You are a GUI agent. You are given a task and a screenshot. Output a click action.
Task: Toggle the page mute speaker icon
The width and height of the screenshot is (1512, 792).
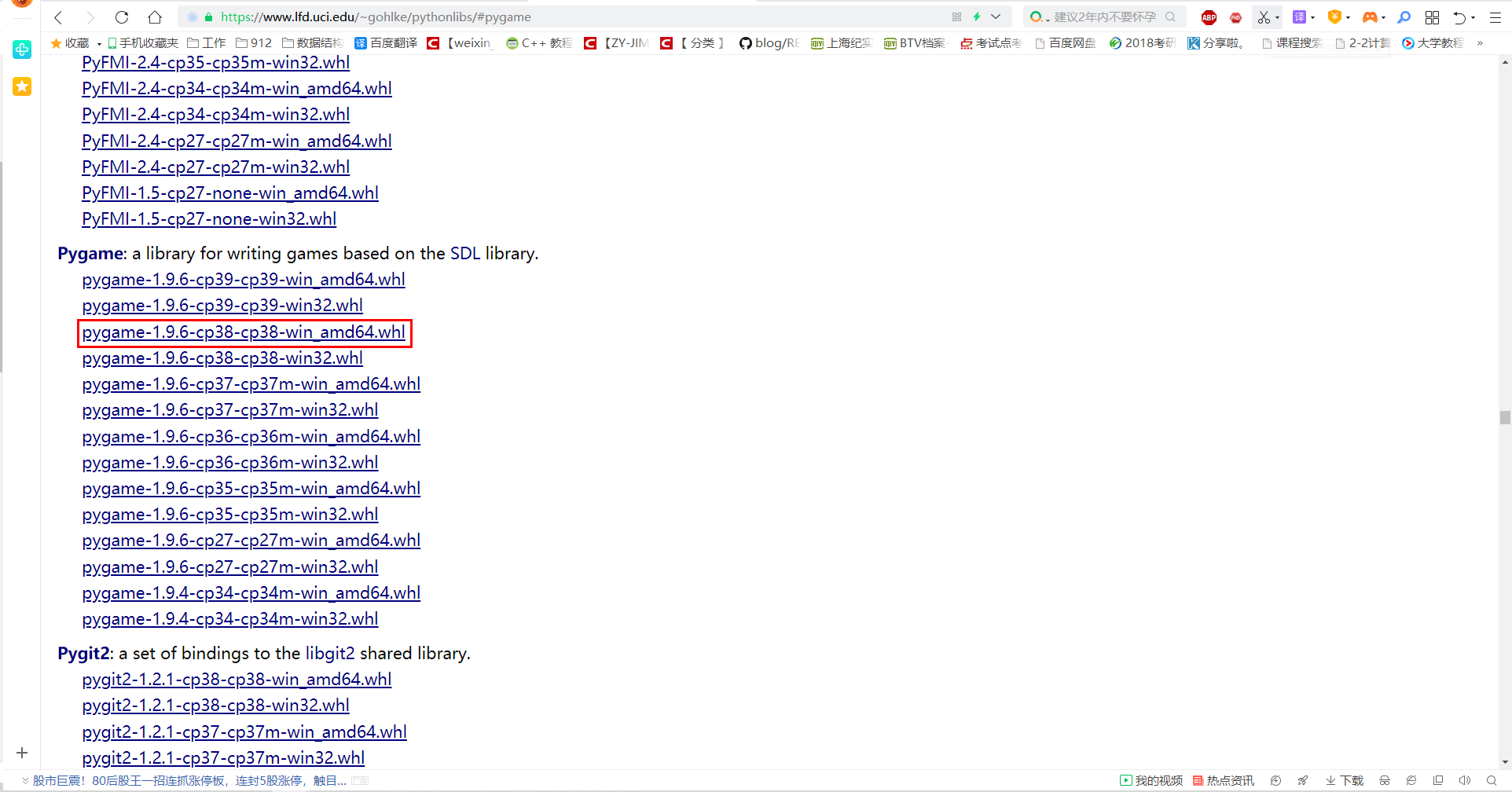coord(1465,781)
